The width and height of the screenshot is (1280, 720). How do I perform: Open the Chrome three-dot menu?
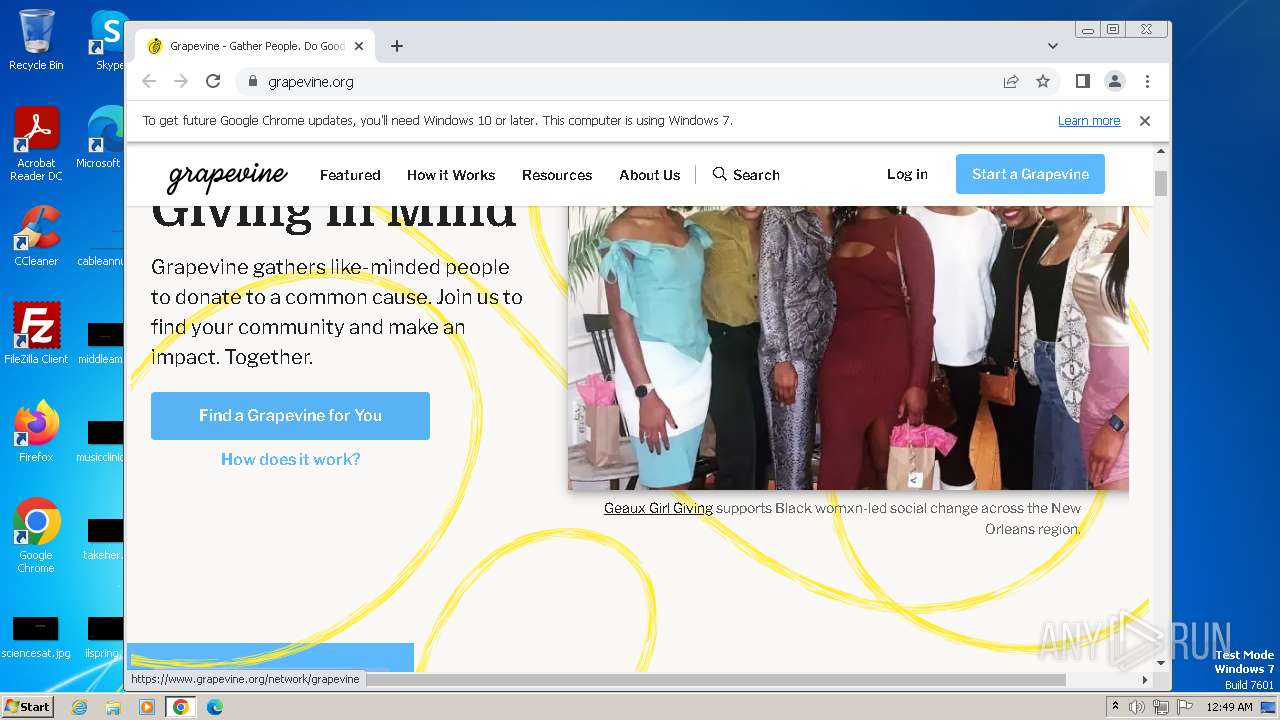click(1147, 81)
